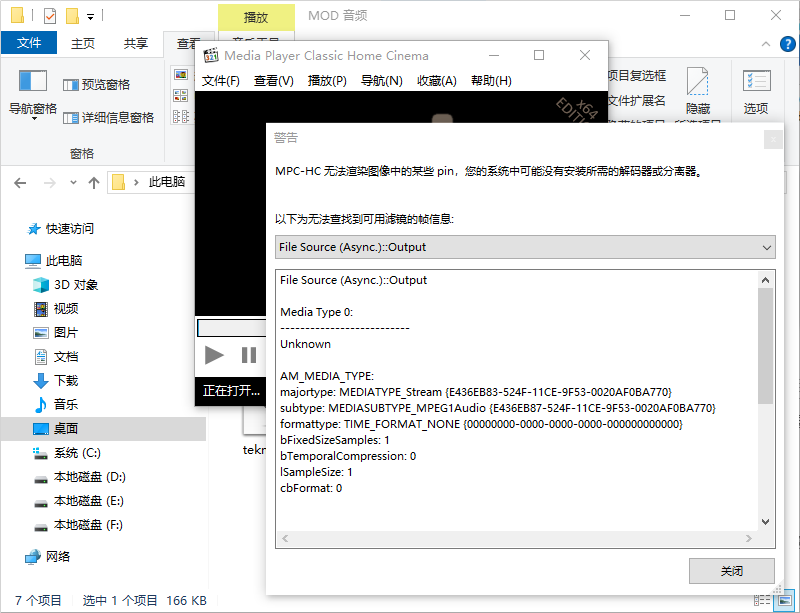This screenshot has height=613, width=800.
Task: Select 播放 contextual tab in Explorer
Action: click(256, 17)
